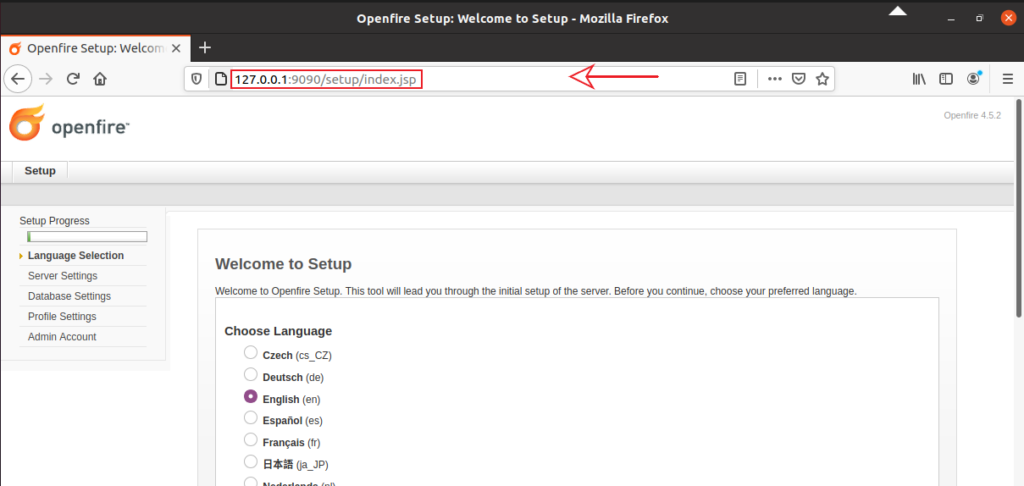Go back with the browser back arrow
Image resolution: width=1024 pixels, height=486 pixels.
(x=18, y=79)
